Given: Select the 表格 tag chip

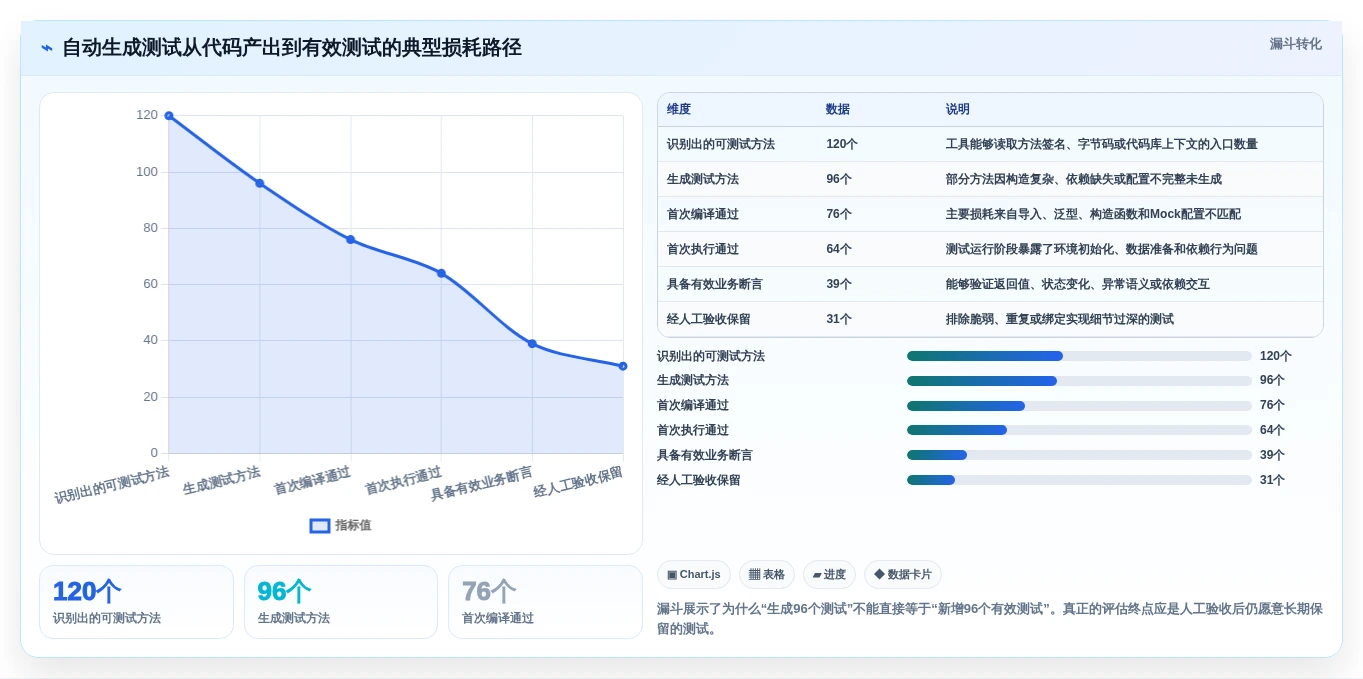Looking at the screenshot, I should coord(767,574).
